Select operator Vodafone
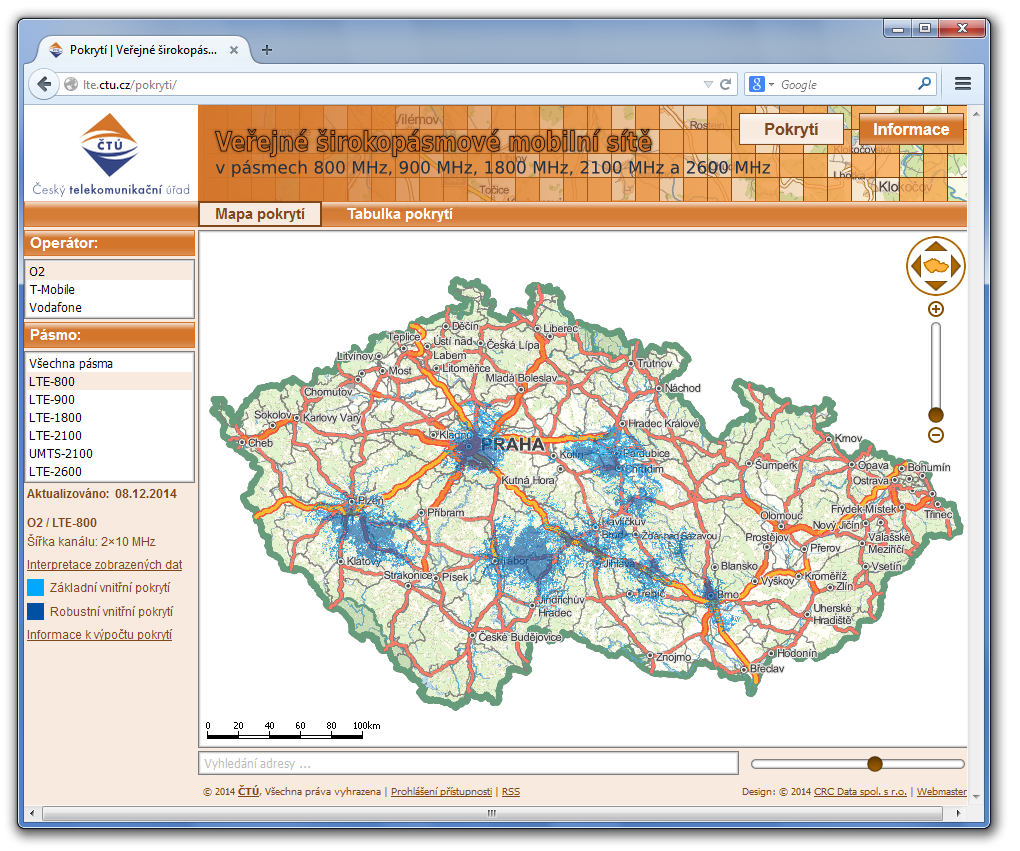The image size is (1020, 851). coord(109,308)
